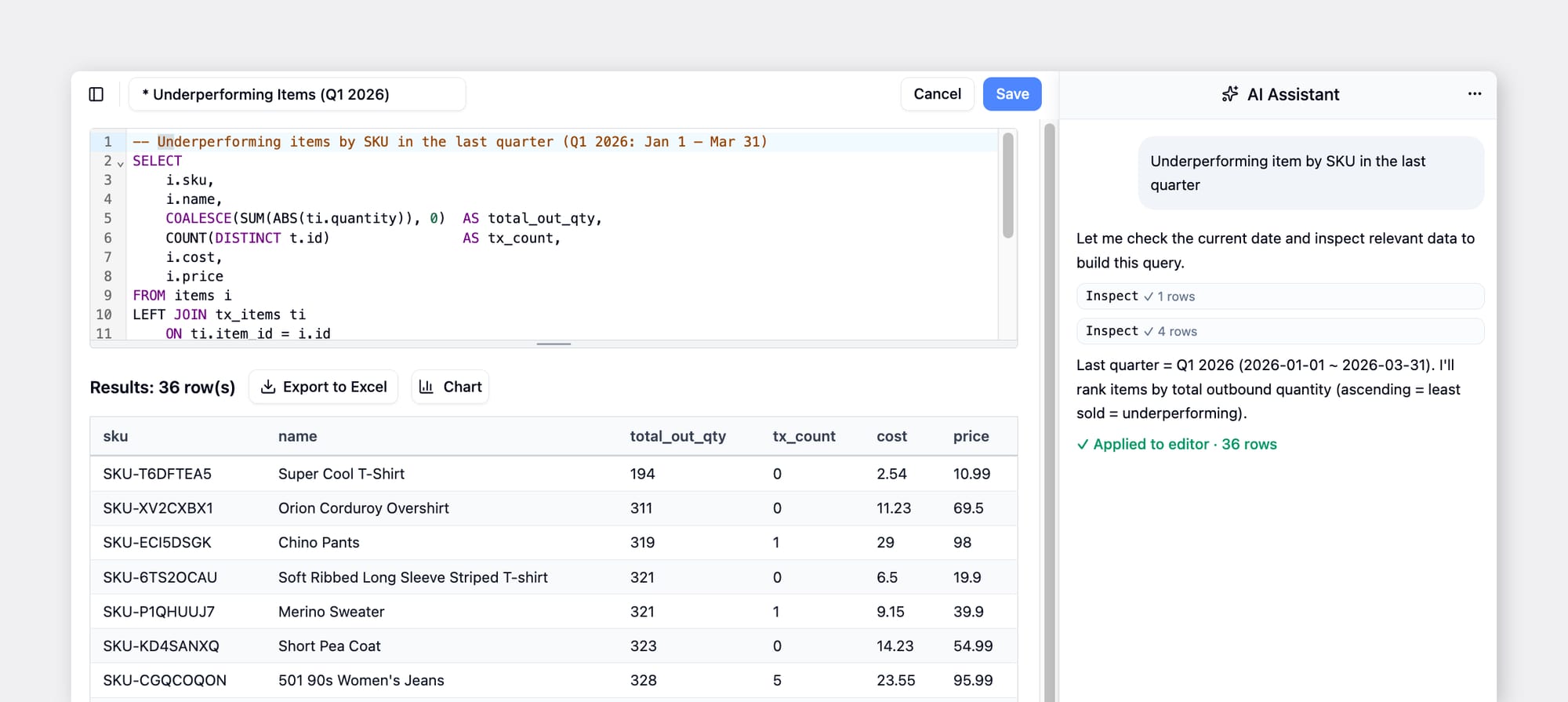
Task: Click cost value 23.55
Action: [896, 681]
